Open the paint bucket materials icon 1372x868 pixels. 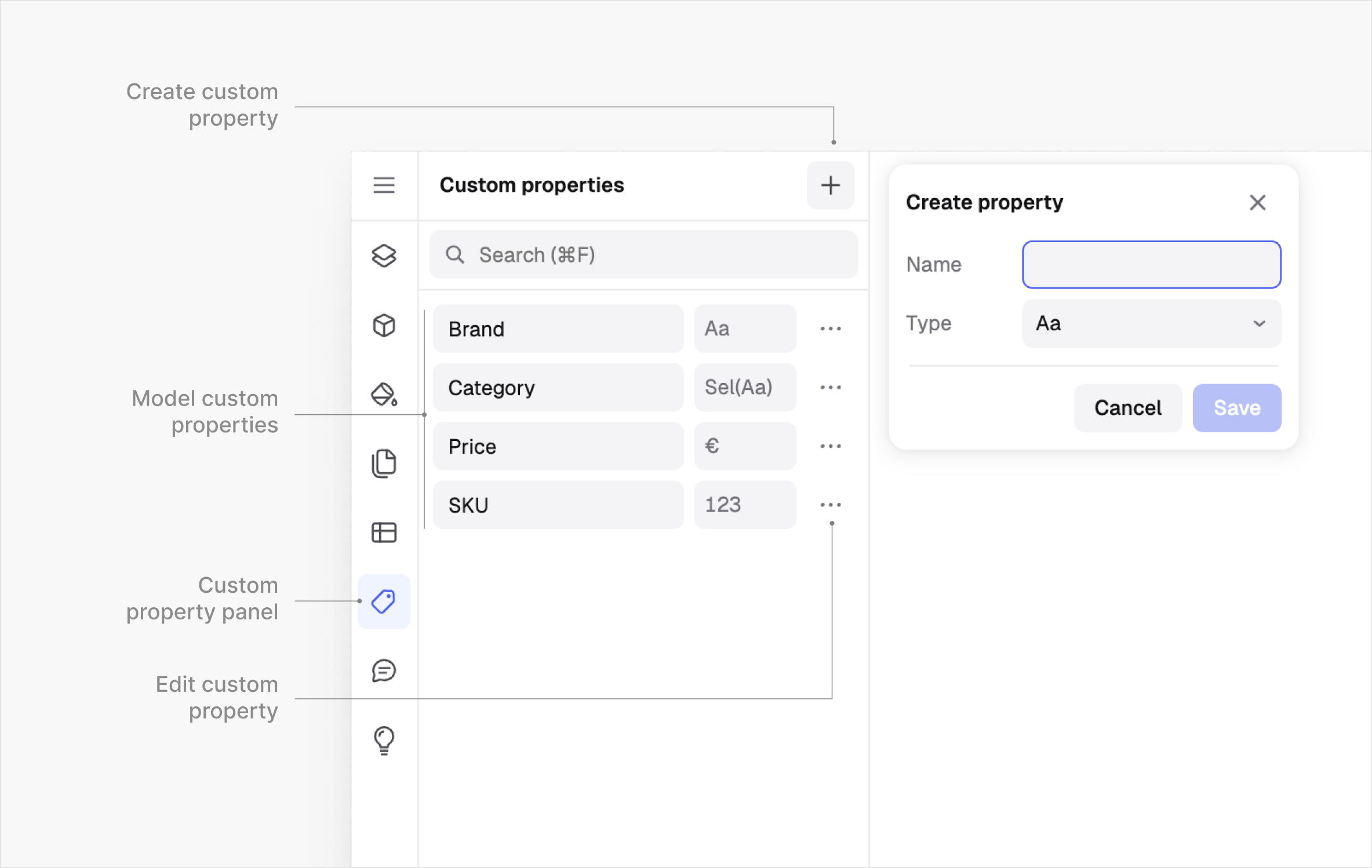point(384,395)
